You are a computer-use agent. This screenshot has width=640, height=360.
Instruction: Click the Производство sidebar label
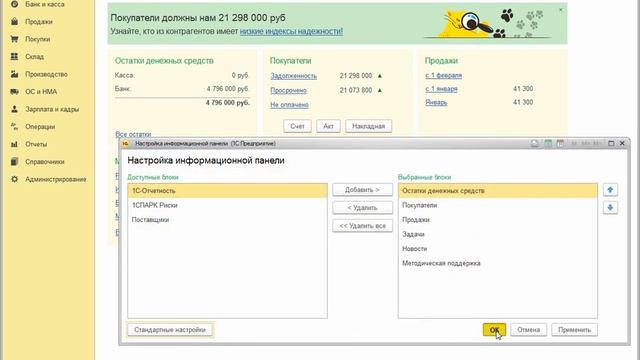(47, 74)
